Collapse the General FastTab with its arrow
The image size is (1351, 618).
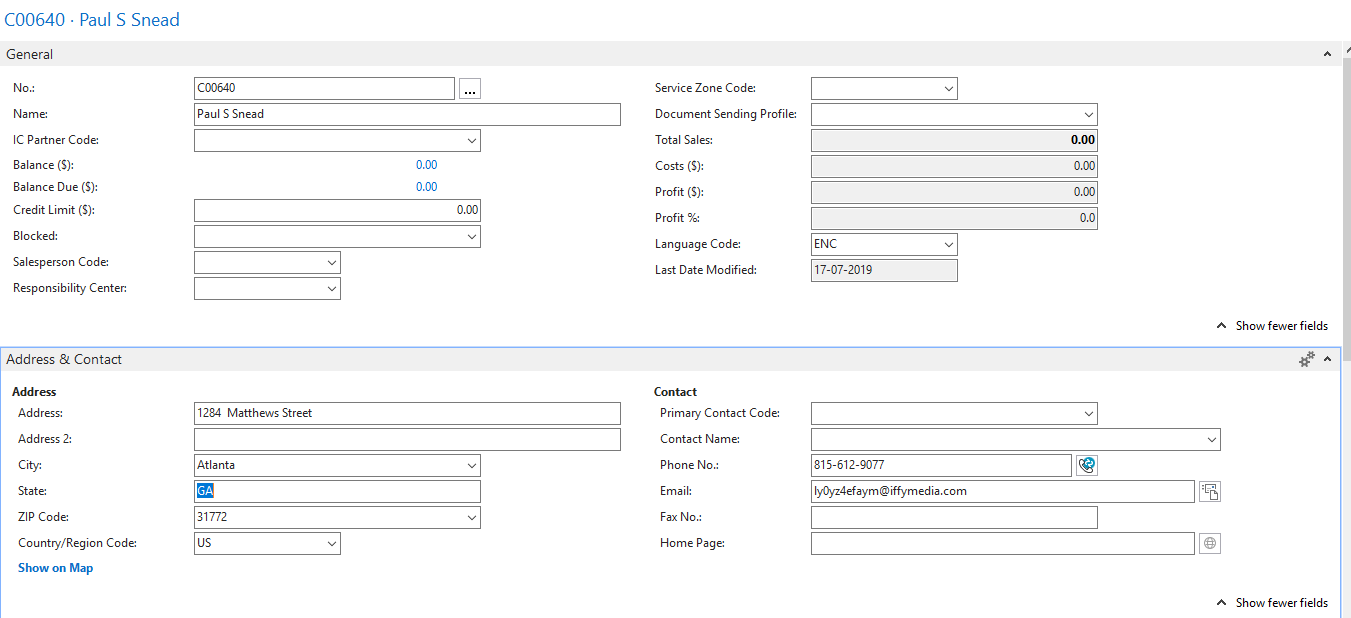pyautogui.click(x=1328, y=53)
